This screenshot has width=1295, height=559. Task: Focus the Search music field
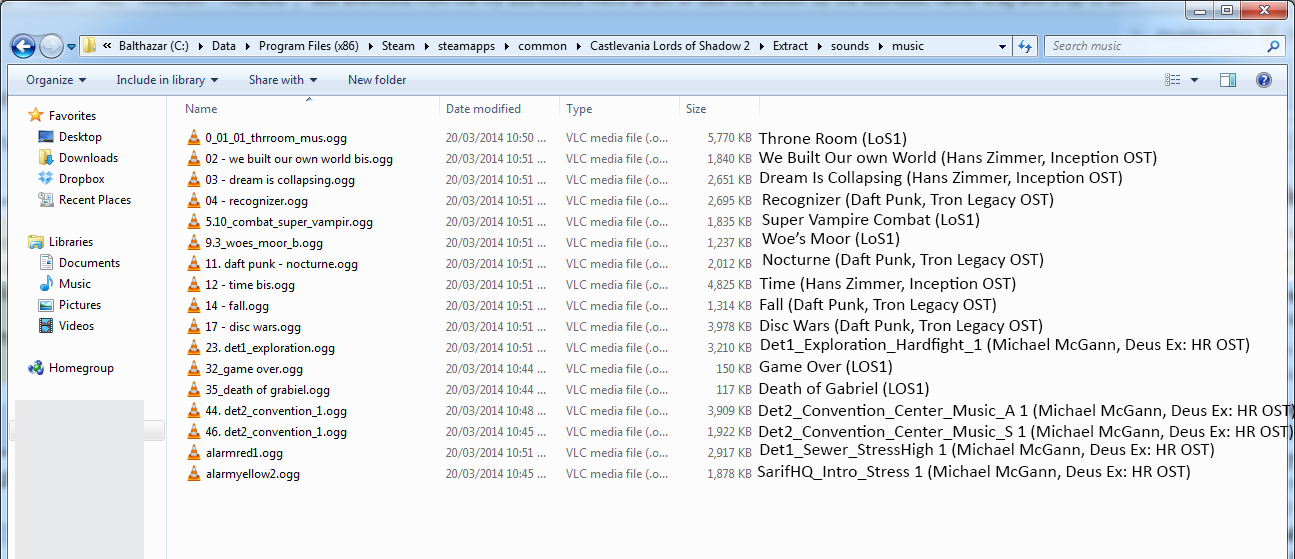tap(1163, 46)
